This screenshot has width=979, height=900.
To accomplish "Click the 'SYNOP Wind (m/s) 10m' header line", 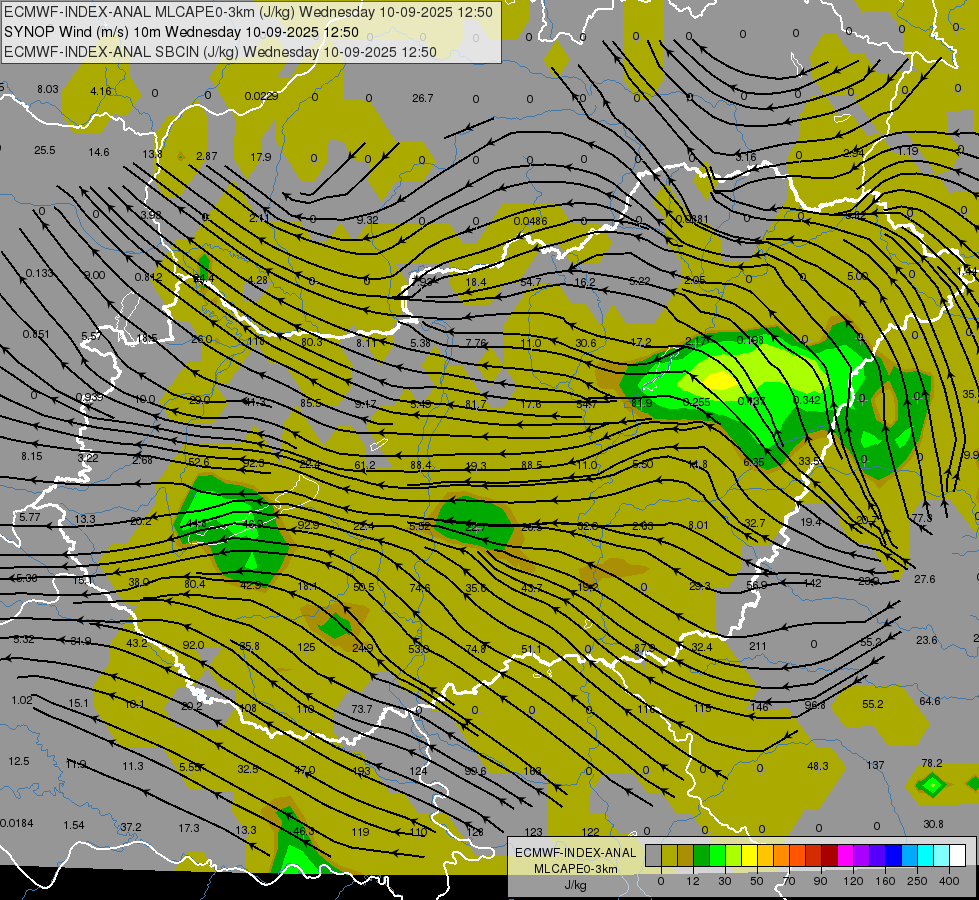I will coord(181,32).
